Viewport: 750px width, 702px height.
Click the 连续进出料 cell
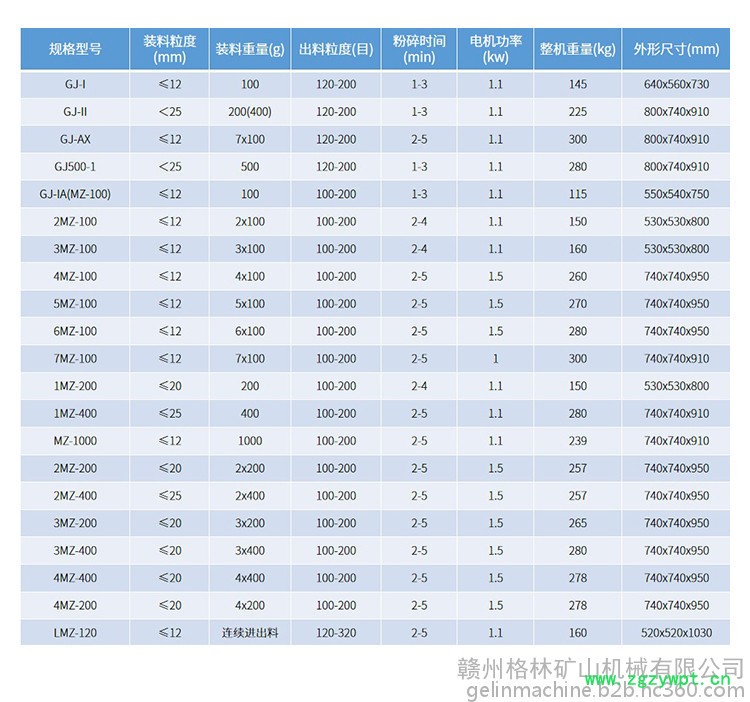click(250, 632)
